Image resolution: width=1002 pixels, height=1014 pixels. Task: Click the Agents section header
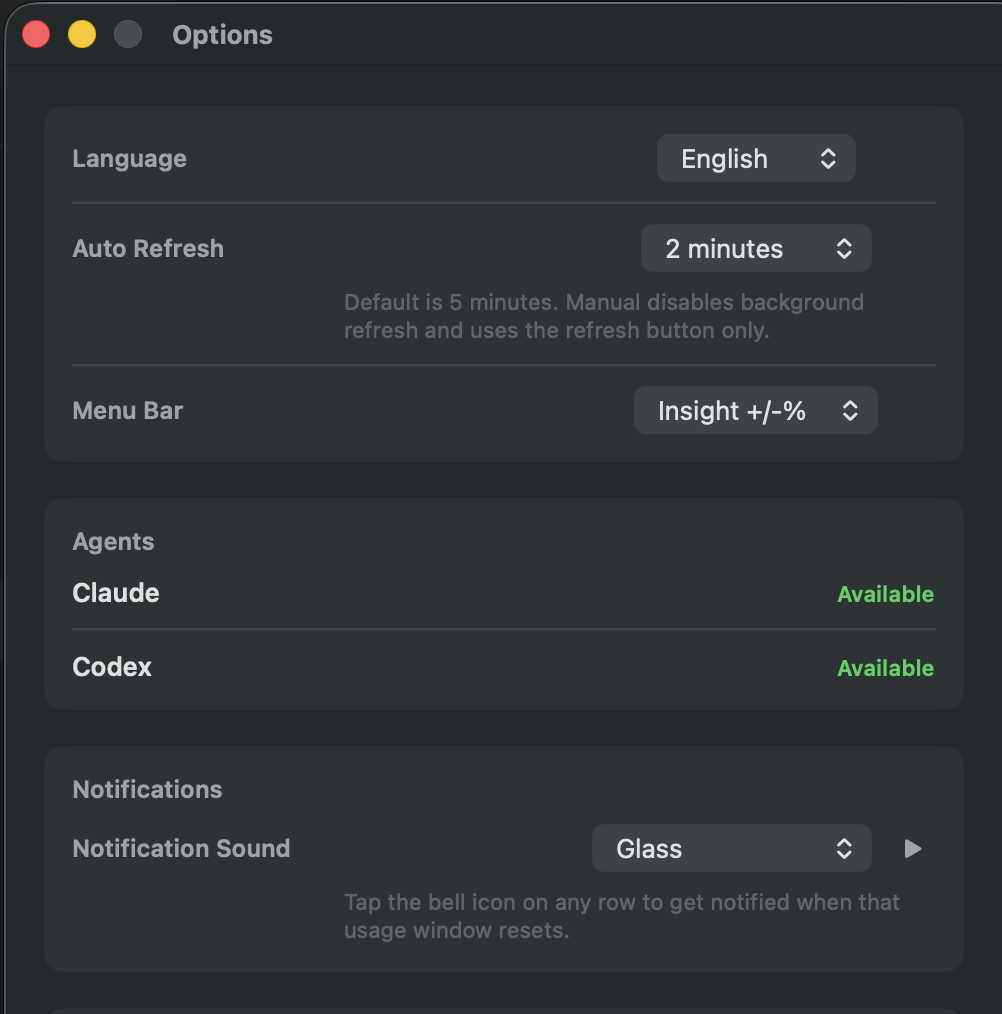(113, 541)
